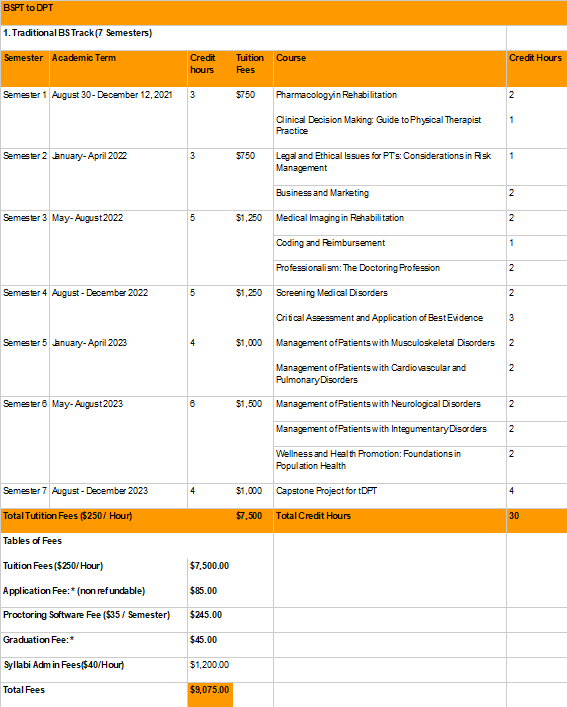This screenshot has height=707, width=567.
Task: Select 'Critical Assessment and Application of Best Evidence'
Action: tap(379, 318)
